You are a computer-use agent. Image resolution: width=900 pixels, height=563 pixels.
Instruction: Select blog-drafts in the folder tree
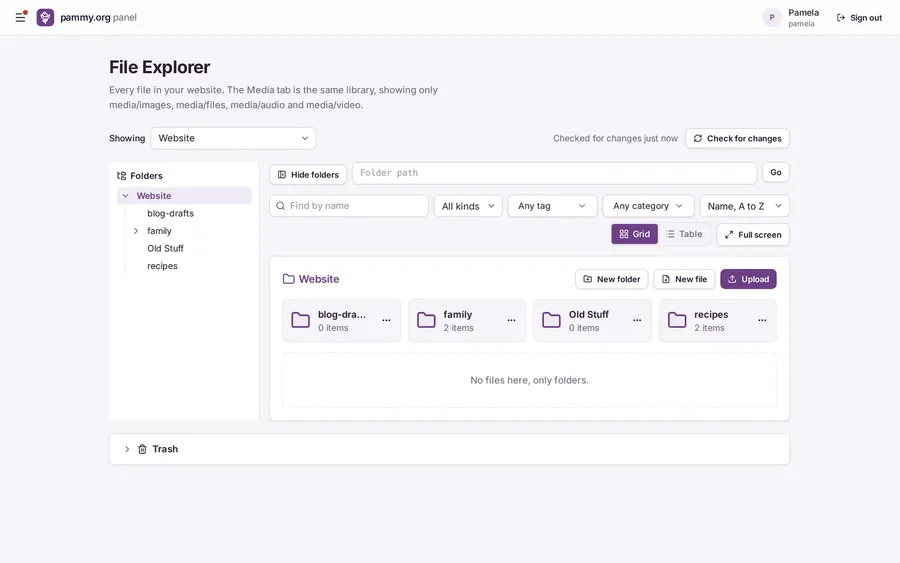click(x=170, y=213)
